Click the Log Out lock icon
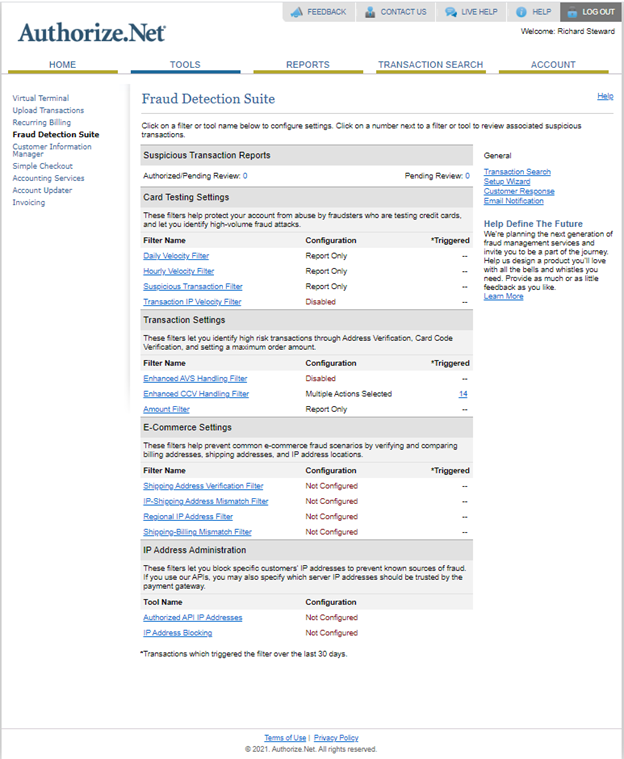The width and height of the screenshot is (624, 759). click(572, 12)
